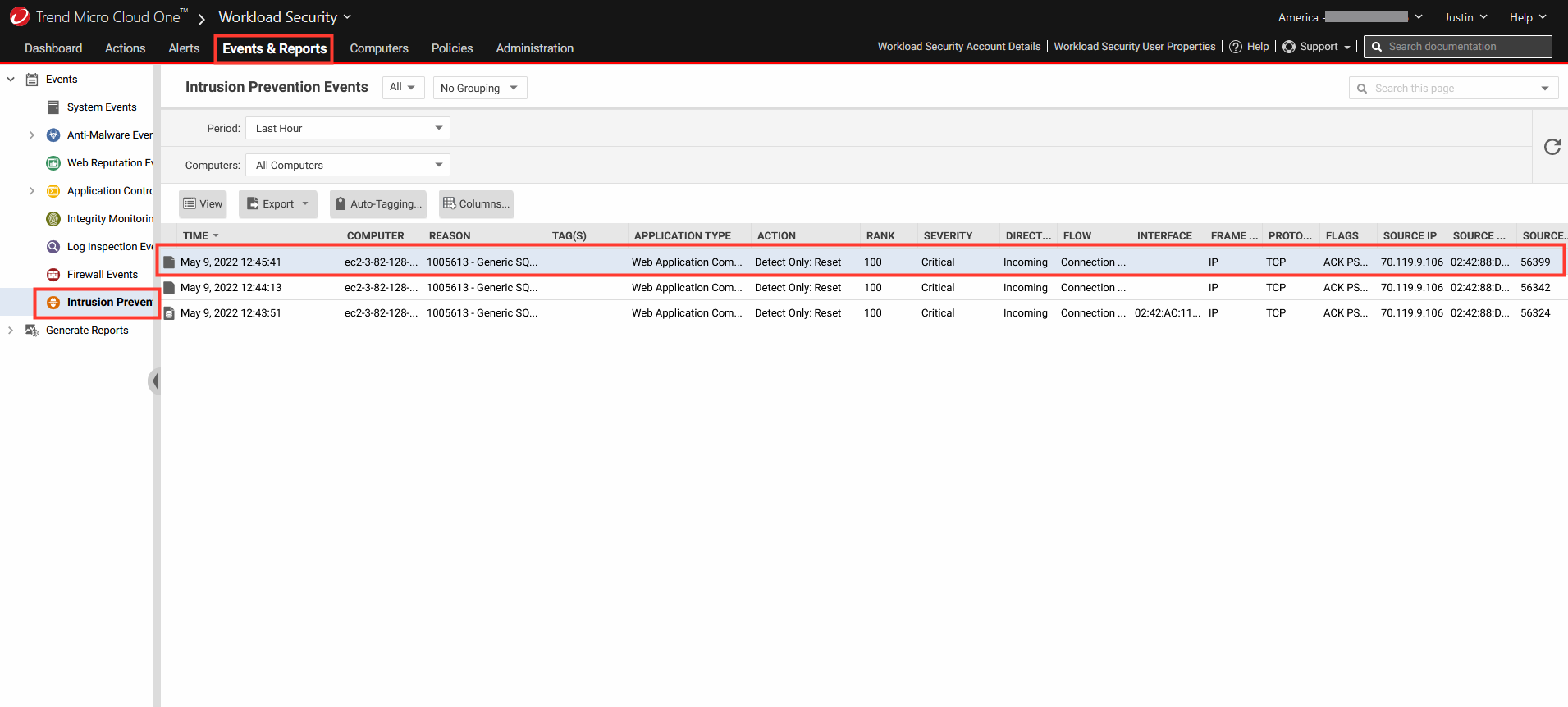The image size is (1568, 707).
Task: Go to the Alerts tab
Action: tap(184, 48)
